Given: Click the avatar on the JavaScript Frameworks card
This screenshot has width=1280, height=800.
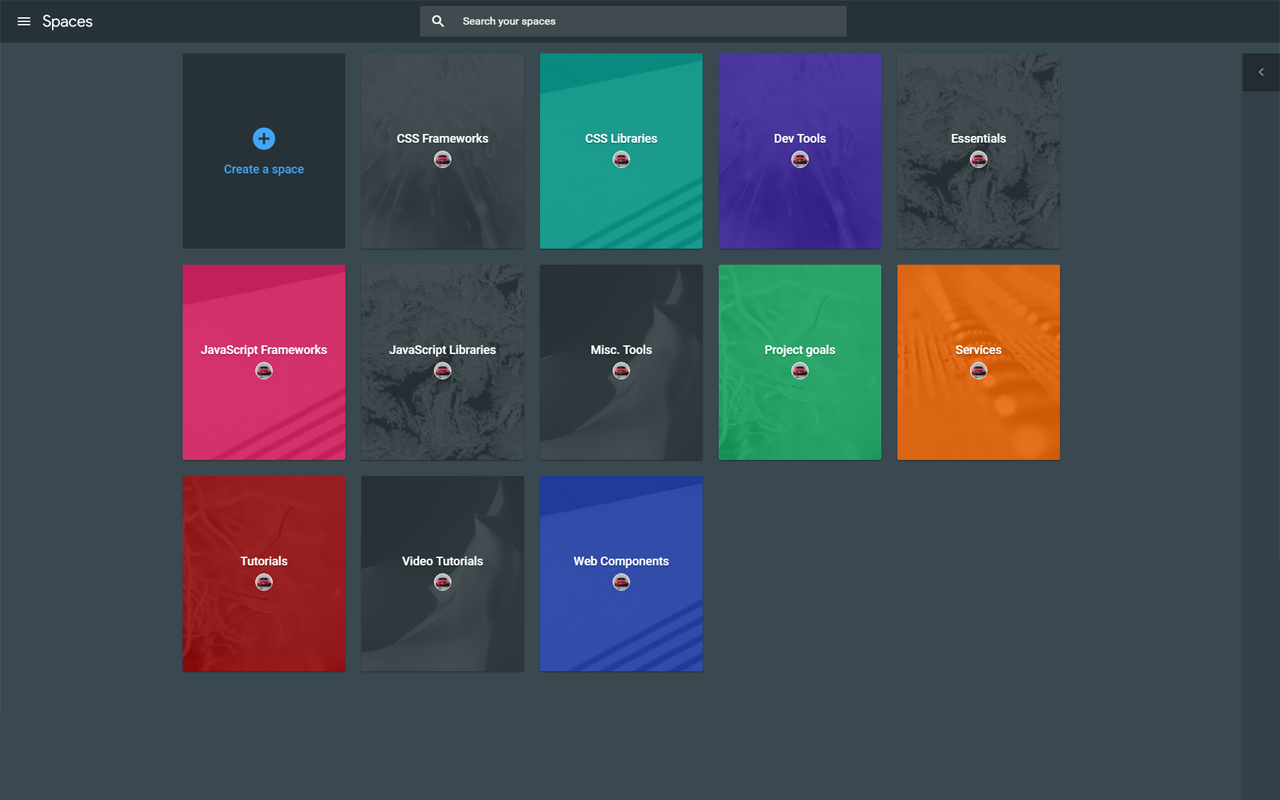Looking at the screenshot, I should tap(263, 370).
